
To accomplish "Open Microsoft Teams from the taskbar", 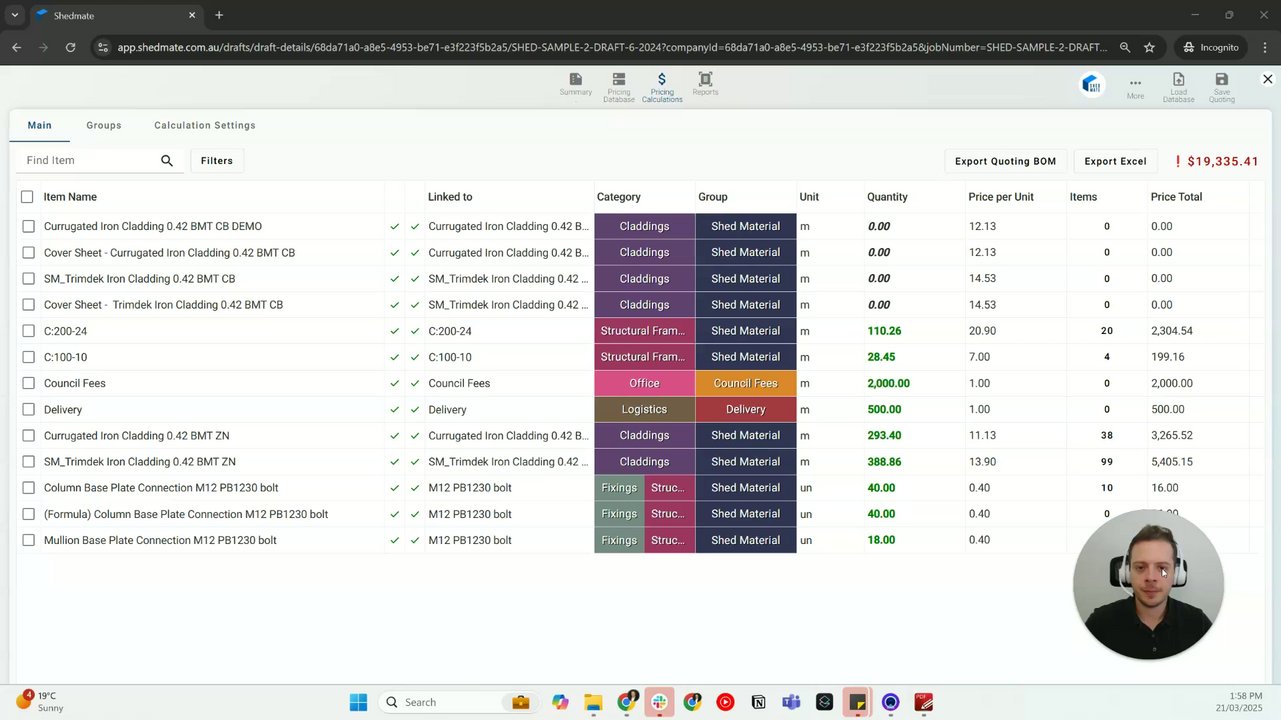I will click(791, 702).
